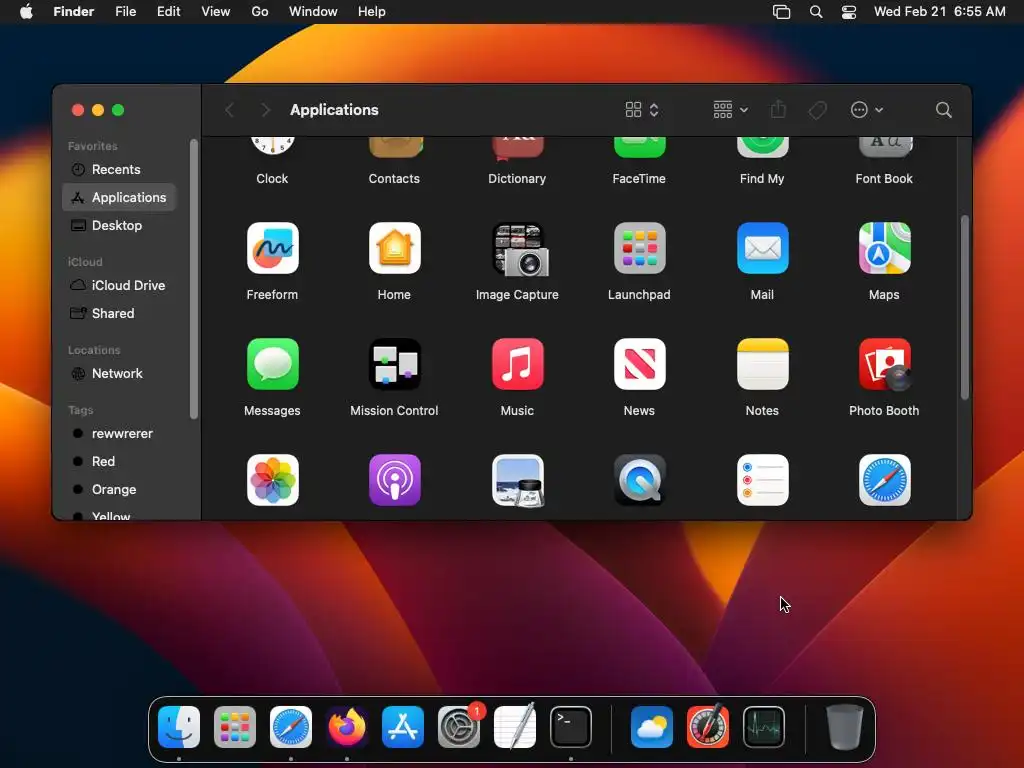This screenshot has width=1024, height=768.
Task: Click the Edit Tags toolbar button
Action: pos(817,110)
